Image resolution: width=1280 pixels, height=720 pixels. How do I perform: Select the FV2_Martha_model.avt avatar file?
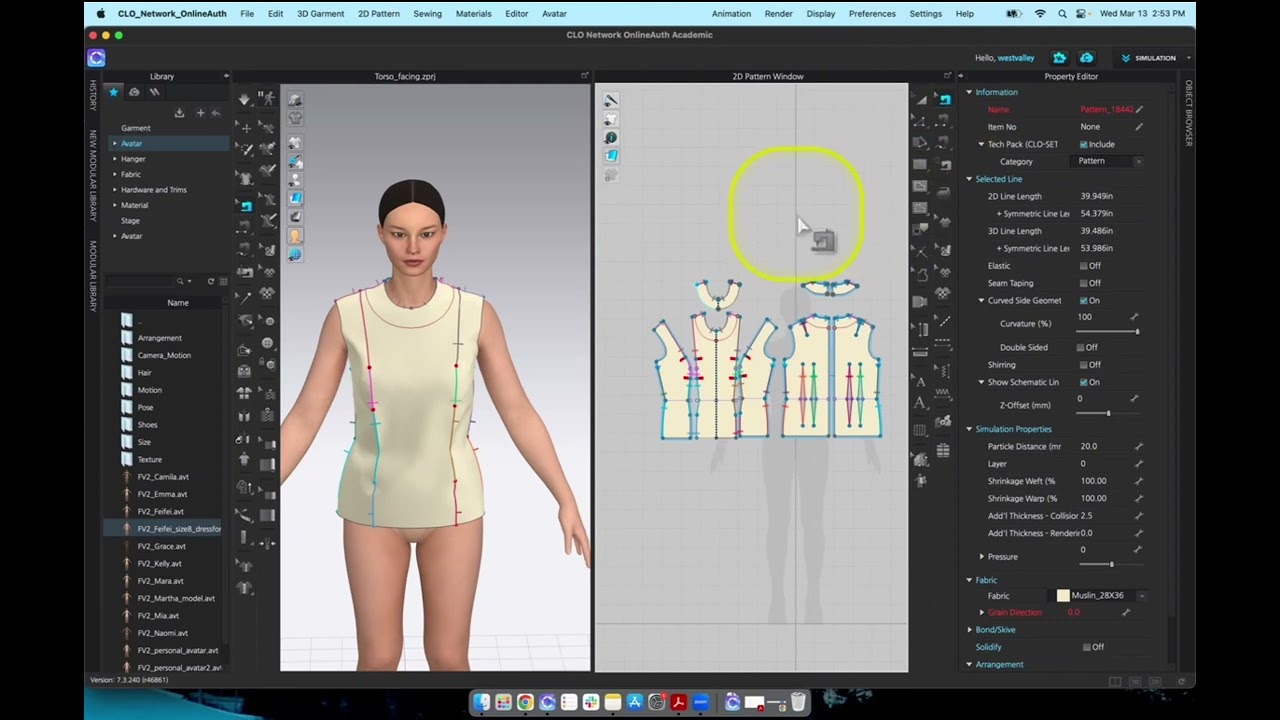[176, 598]
